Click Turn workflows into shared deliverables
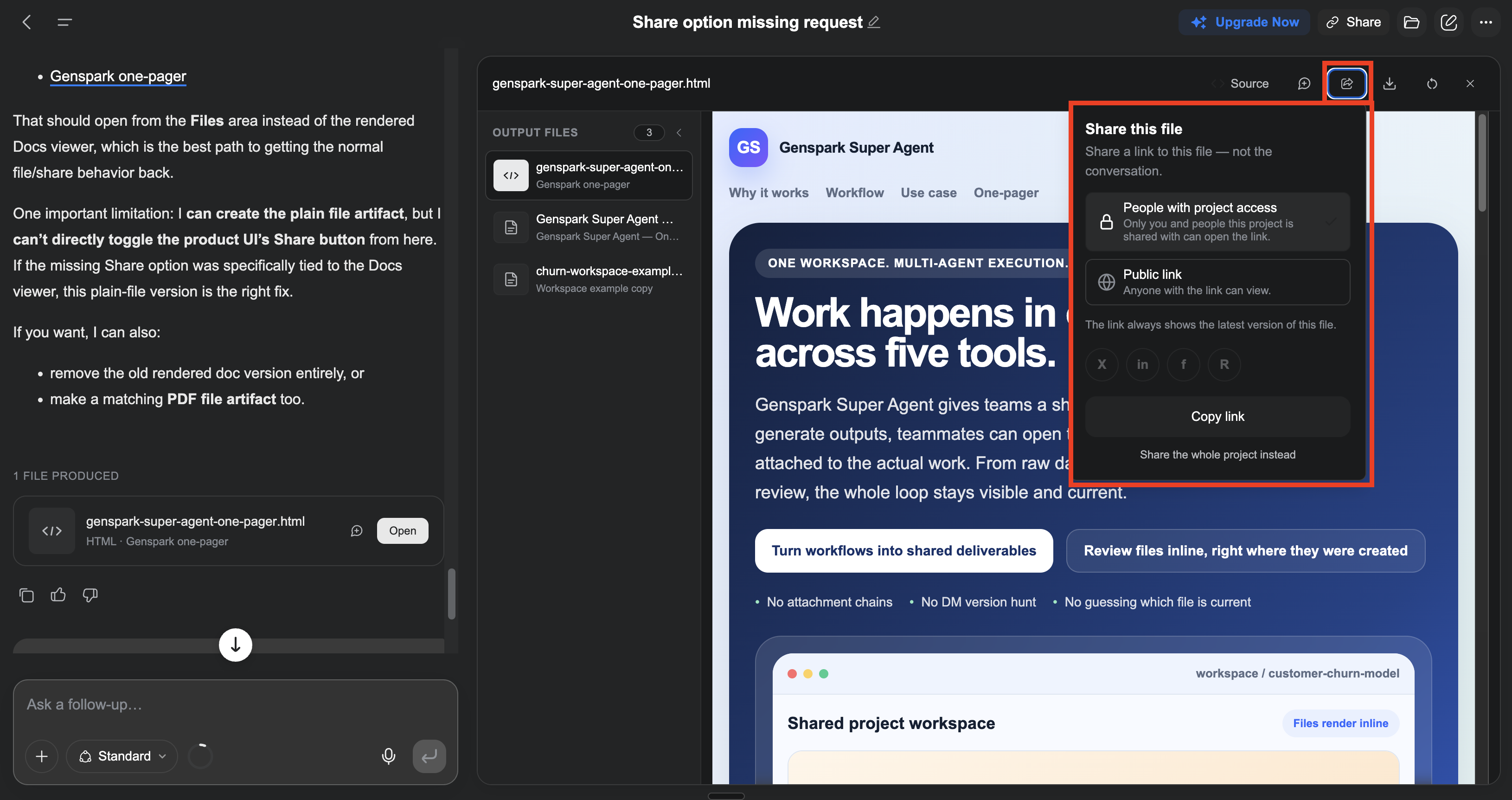 click(x=904, y=551)
